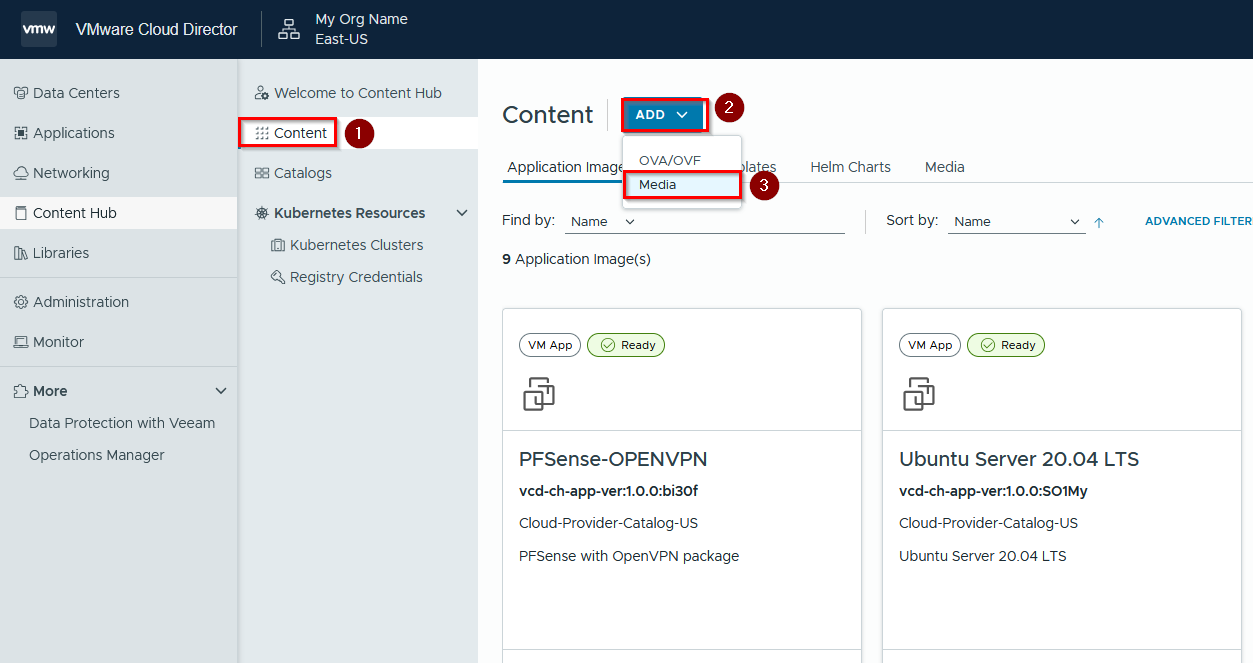1253x663 pixels.
Task: Click PFSense with OpenVPN package description
Action: (629, 556)
